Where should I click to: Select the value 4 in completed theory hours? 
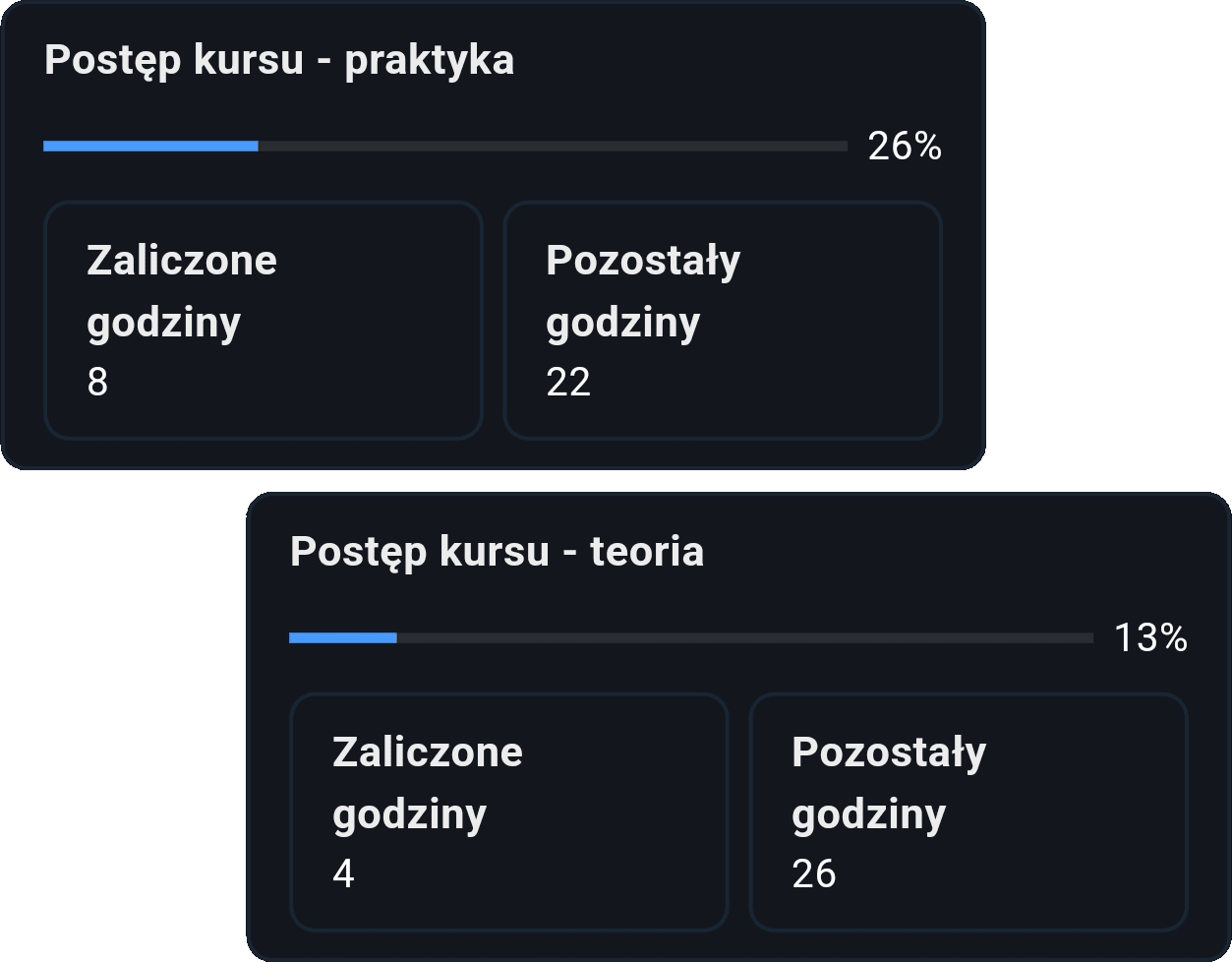pos(343,874)
